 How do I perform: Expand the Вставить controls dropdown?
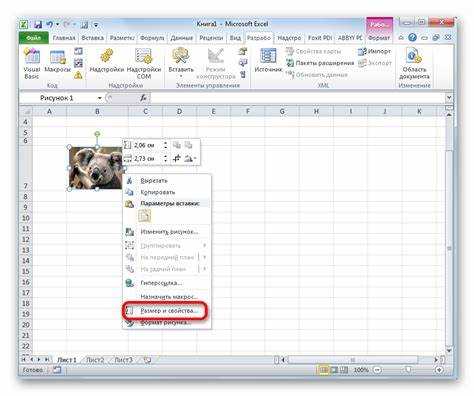[181, 76]
